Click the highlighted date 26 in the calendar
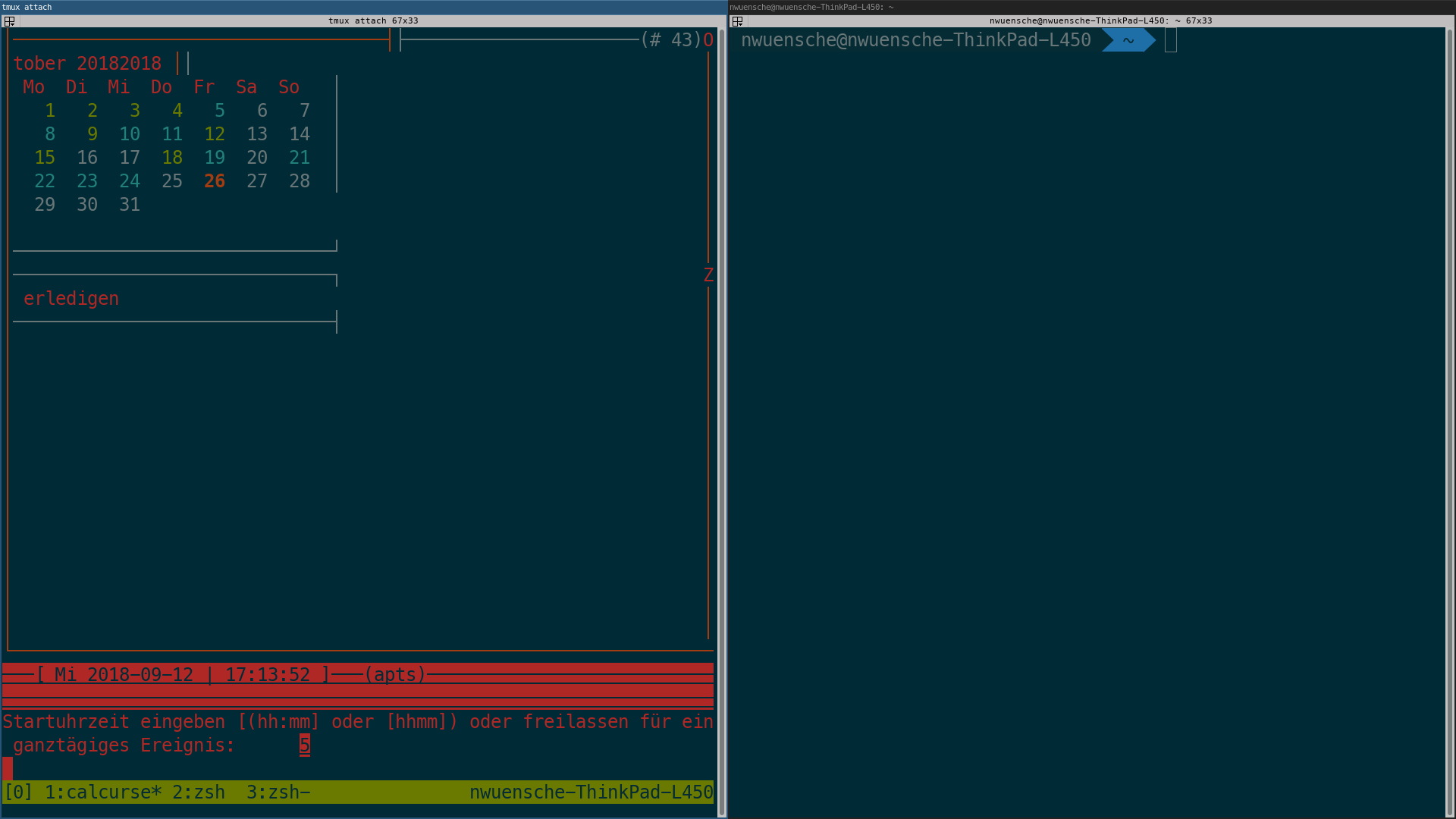Screen dimensions: 1456x819 coord(215,181)
